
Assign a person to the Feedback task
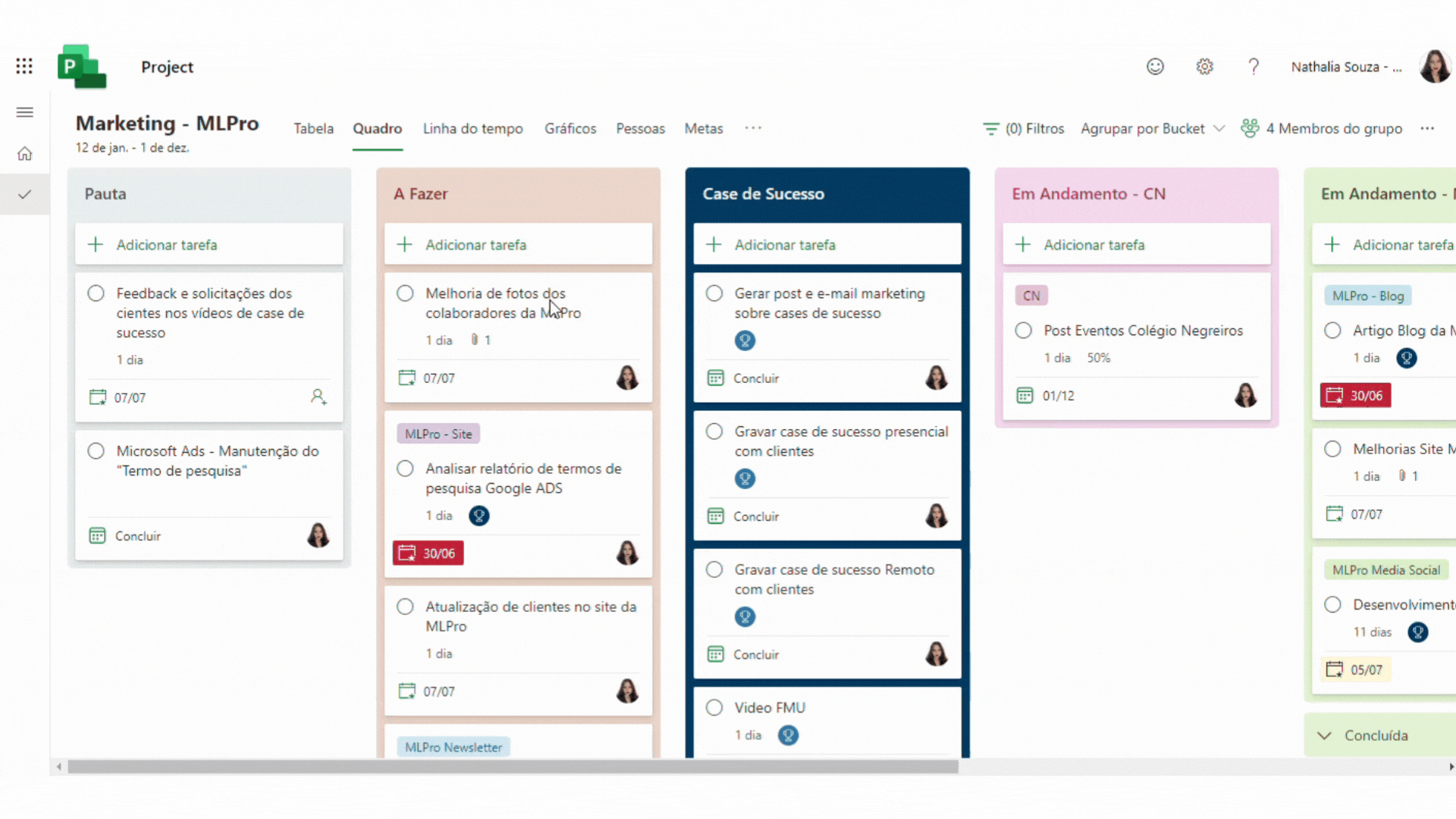pyautogui.click(x=318, y=397)
